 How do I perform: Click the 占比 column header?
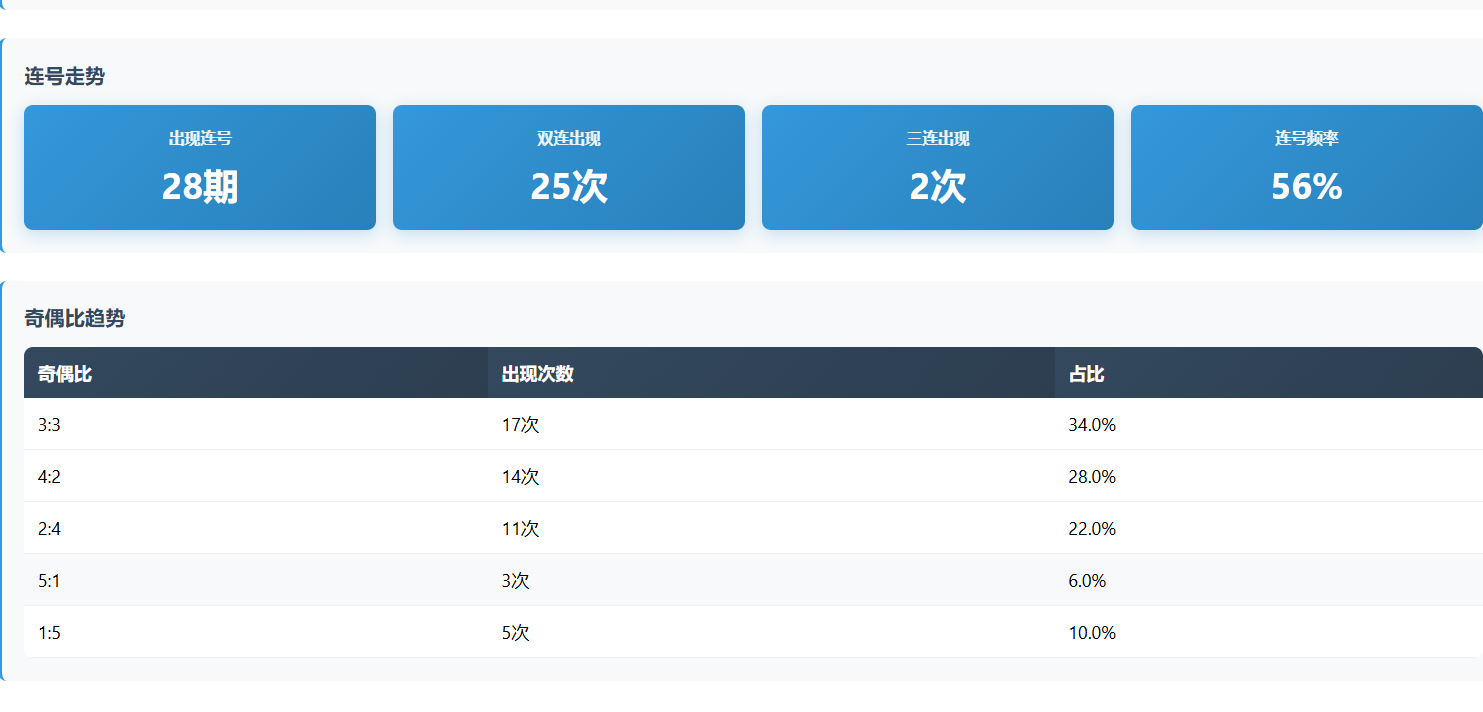[1086, 374]
